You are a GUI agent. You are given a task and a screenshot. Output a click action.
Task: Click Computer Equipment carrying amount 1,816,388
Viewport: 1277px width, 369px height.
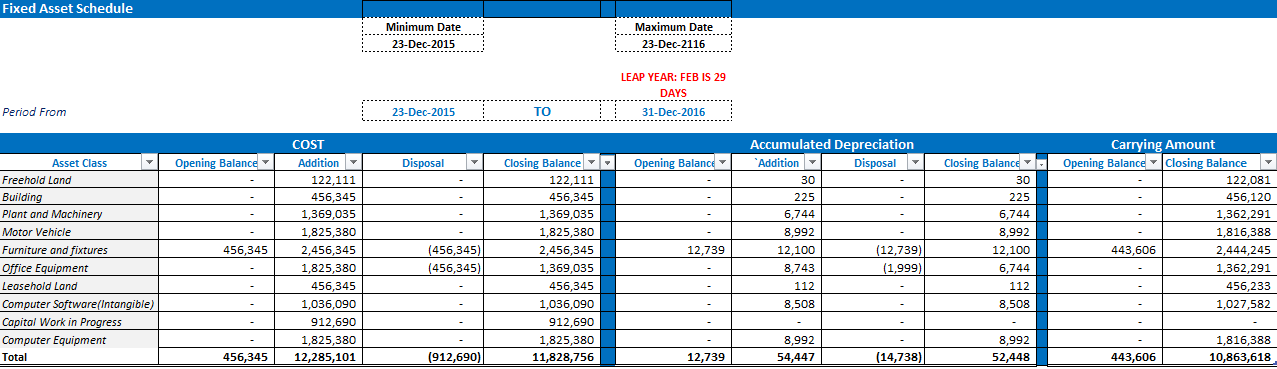[1243, 340]
